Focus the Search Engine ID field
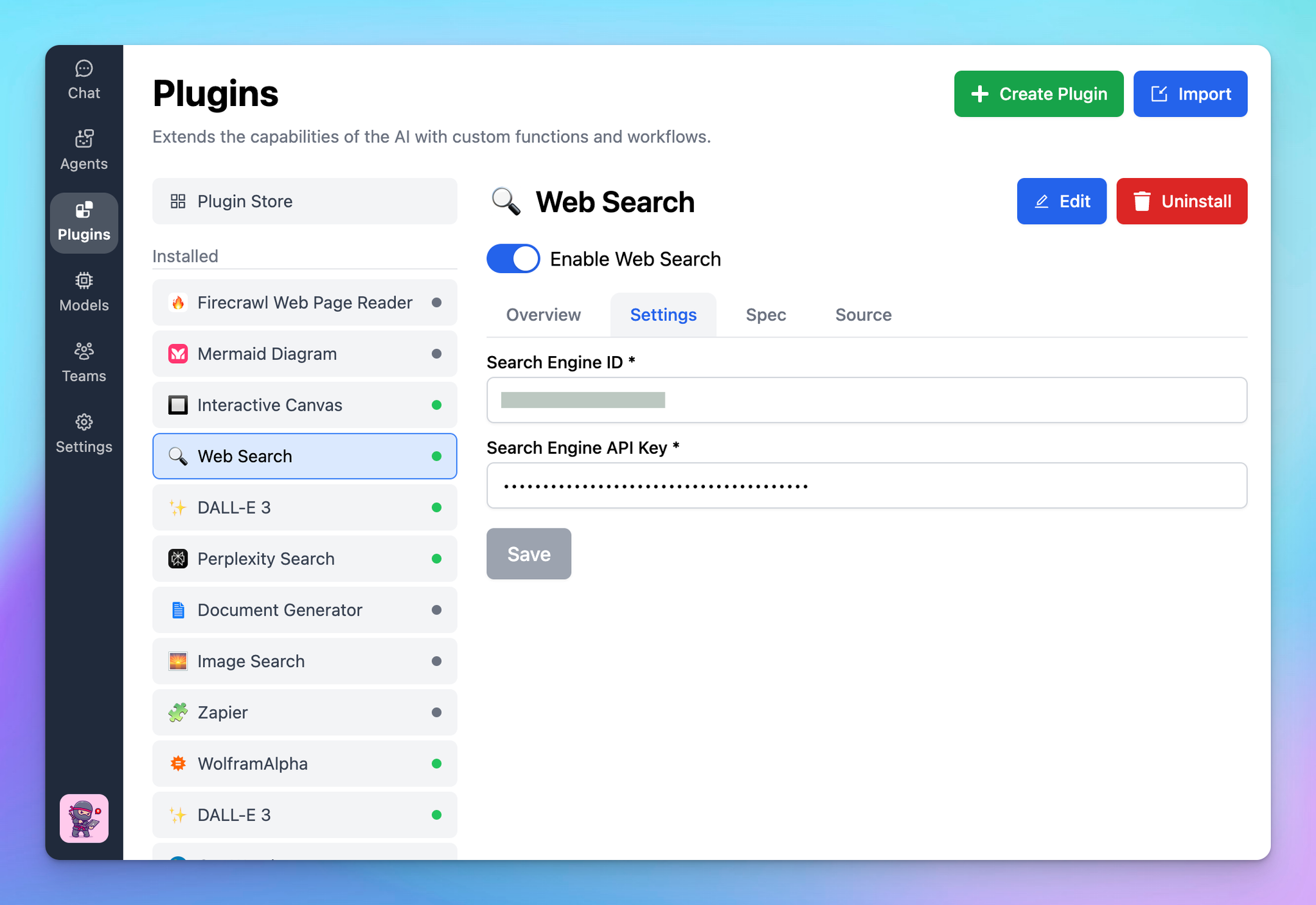Screen dimensions: 1316x905 coord(867,400)
